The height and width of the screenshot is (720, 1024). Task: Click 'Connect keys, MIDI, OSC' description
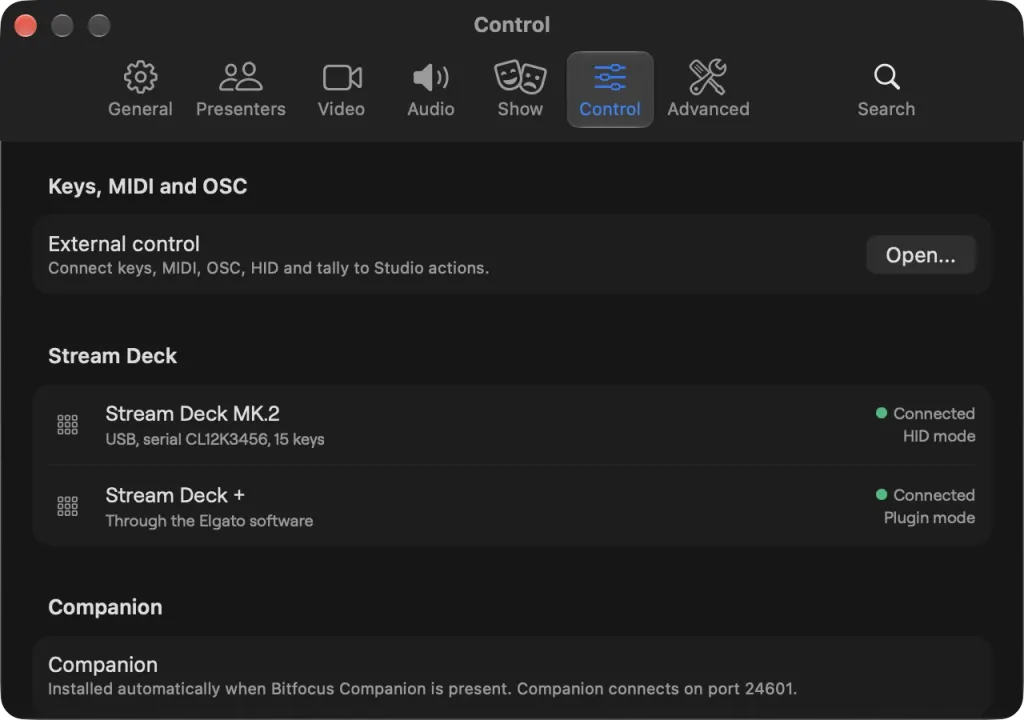268,268
